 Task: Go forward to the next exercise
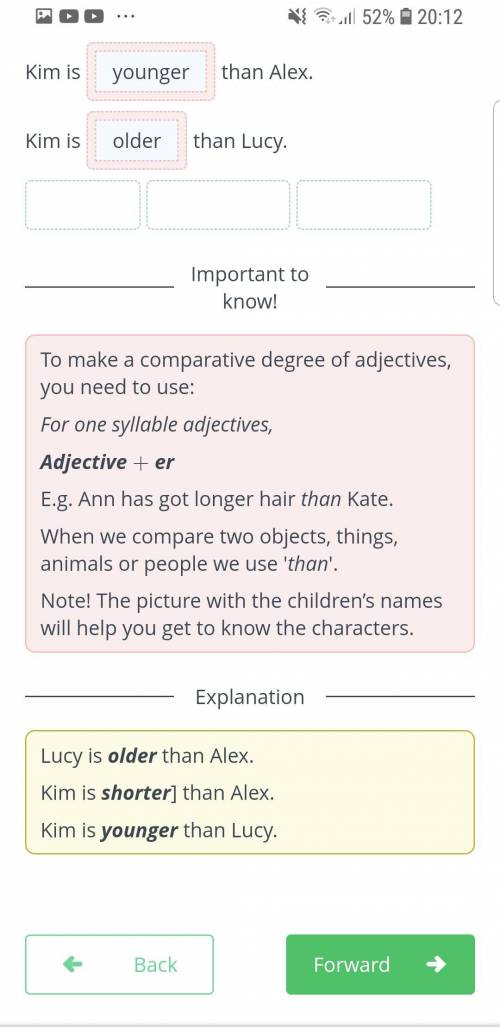pyautogui.click(x=380, y=964)
